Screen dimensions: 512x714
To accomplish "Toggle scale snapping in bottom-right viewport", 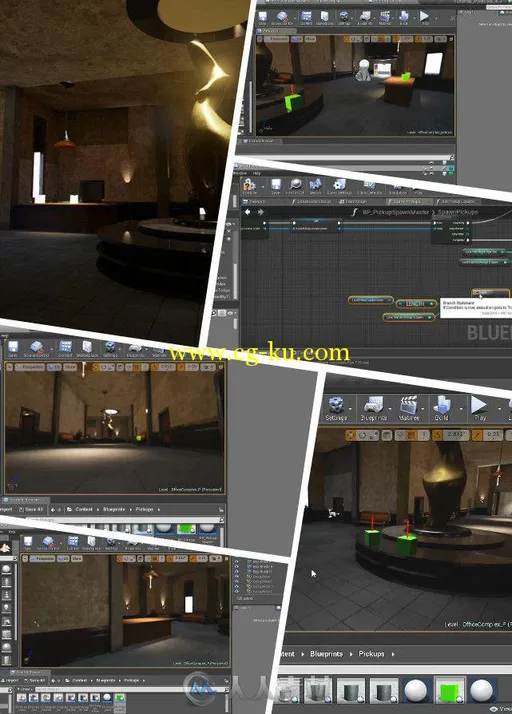I will [x=477, y=435].
